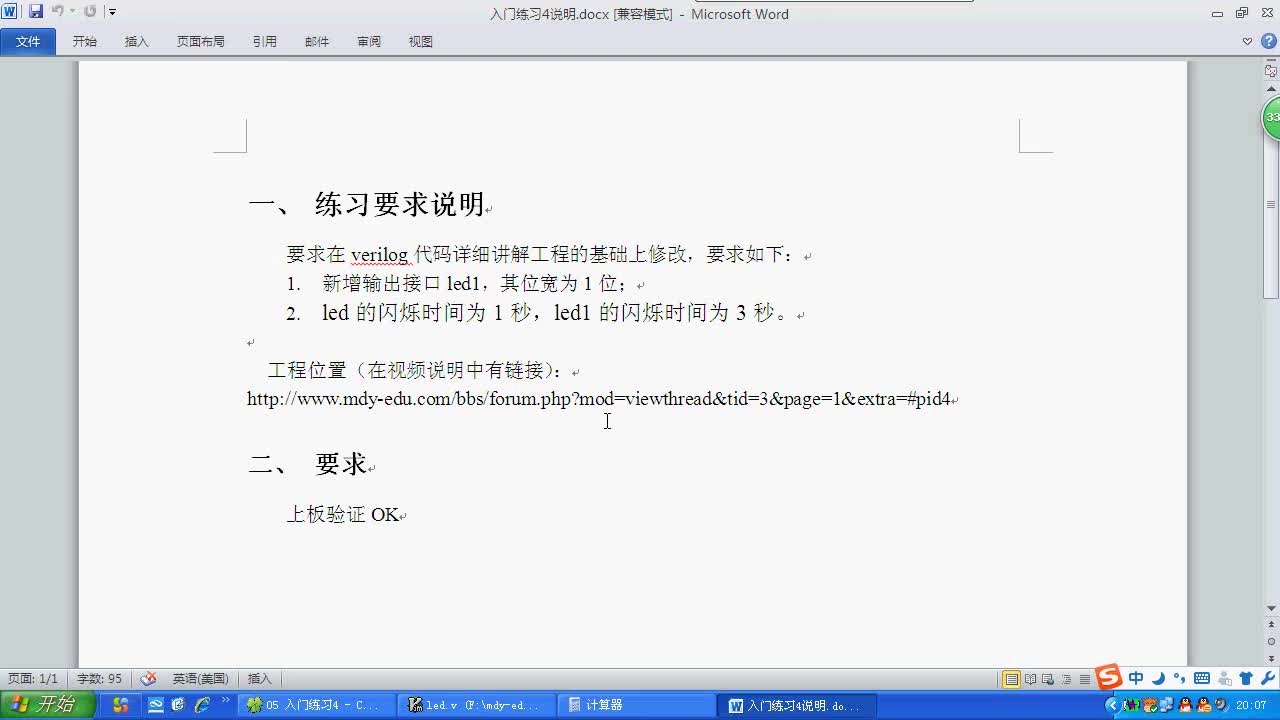Click the Save icon in Quick Access Toolbar
The image size is (1280, 720).
(x=35, y=12)
